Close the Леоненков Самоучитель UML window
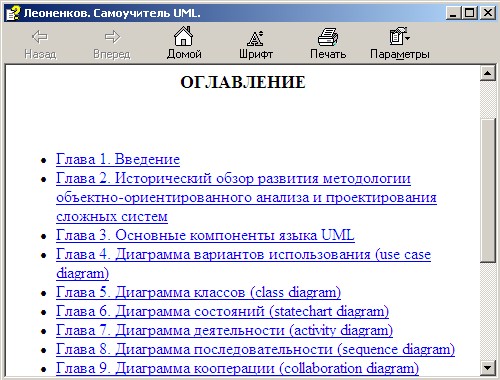Viewport: 500px width, 380px height. [x=488, y=13]
